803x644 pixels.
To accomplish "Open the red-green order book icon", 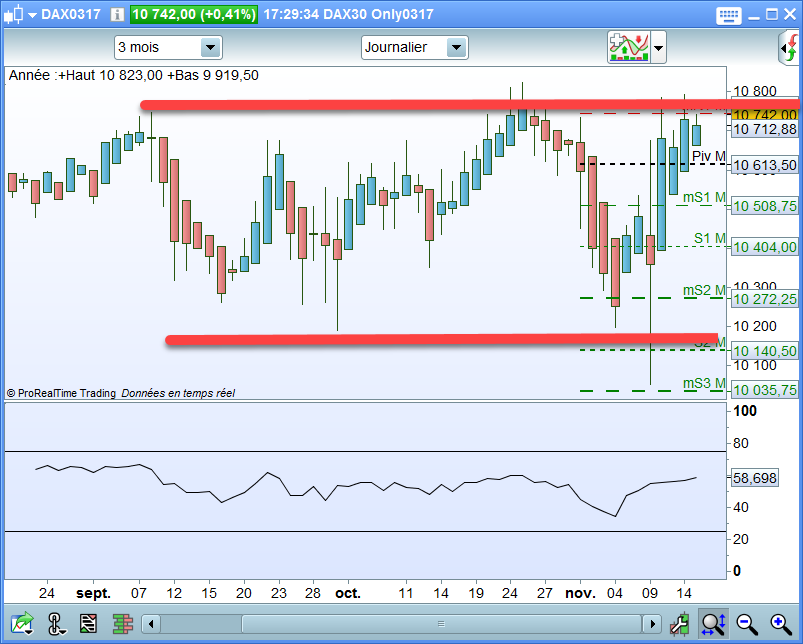I will point(122,624).
